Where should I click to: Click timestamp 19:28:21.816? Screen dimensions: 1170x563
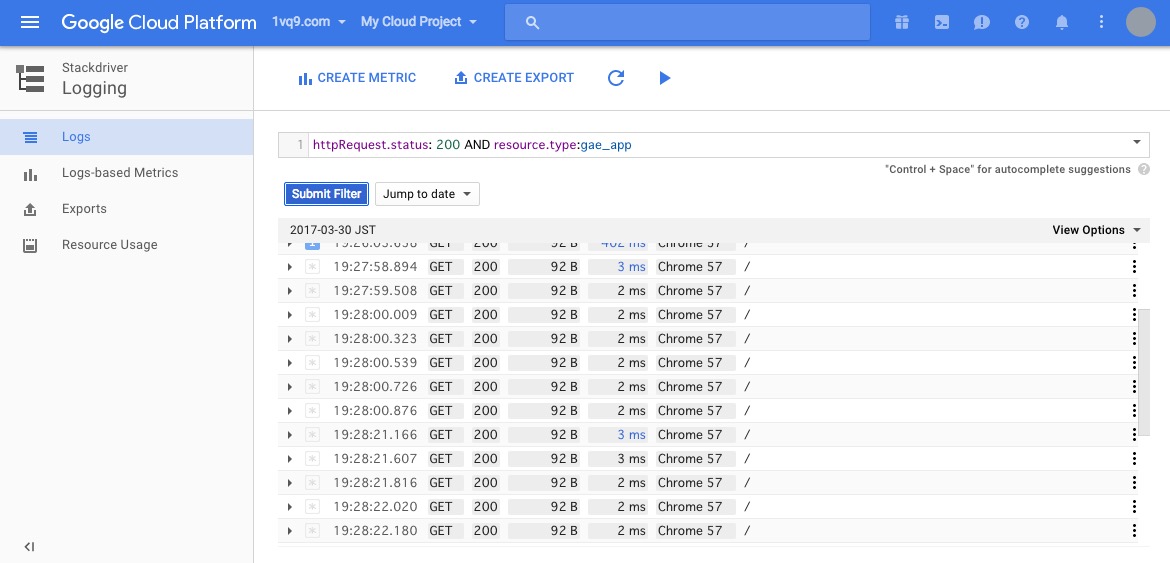(x=375, y=482)
